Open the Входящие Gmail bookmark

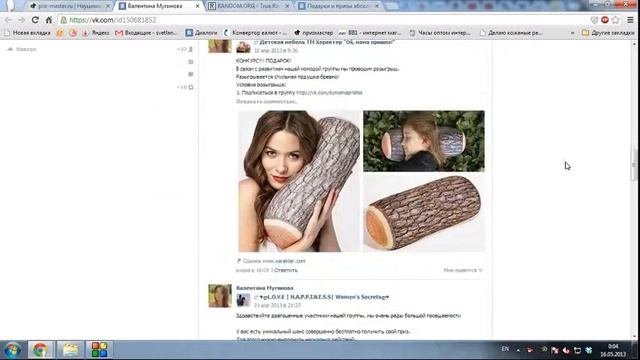147,33
